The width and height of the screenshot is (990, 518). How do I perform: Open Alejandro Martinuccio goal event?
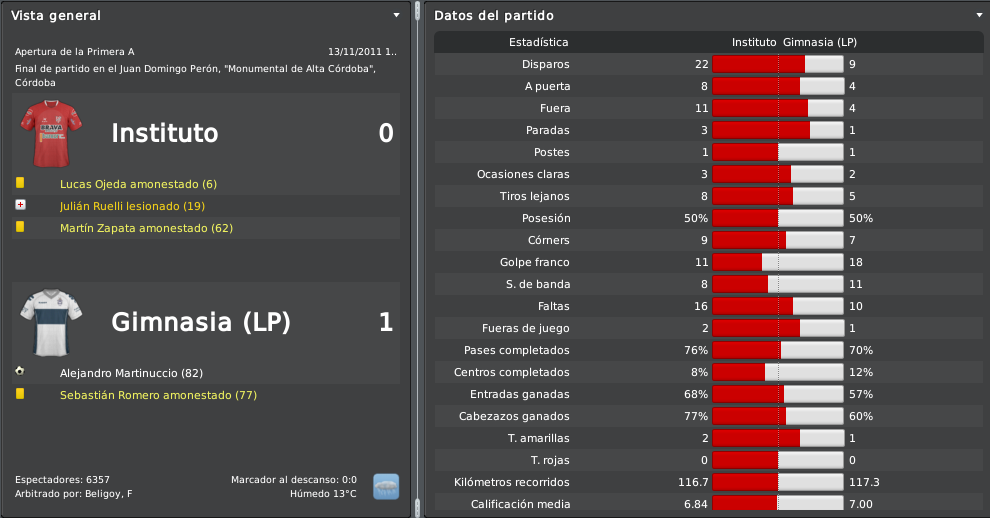(131, 373)
